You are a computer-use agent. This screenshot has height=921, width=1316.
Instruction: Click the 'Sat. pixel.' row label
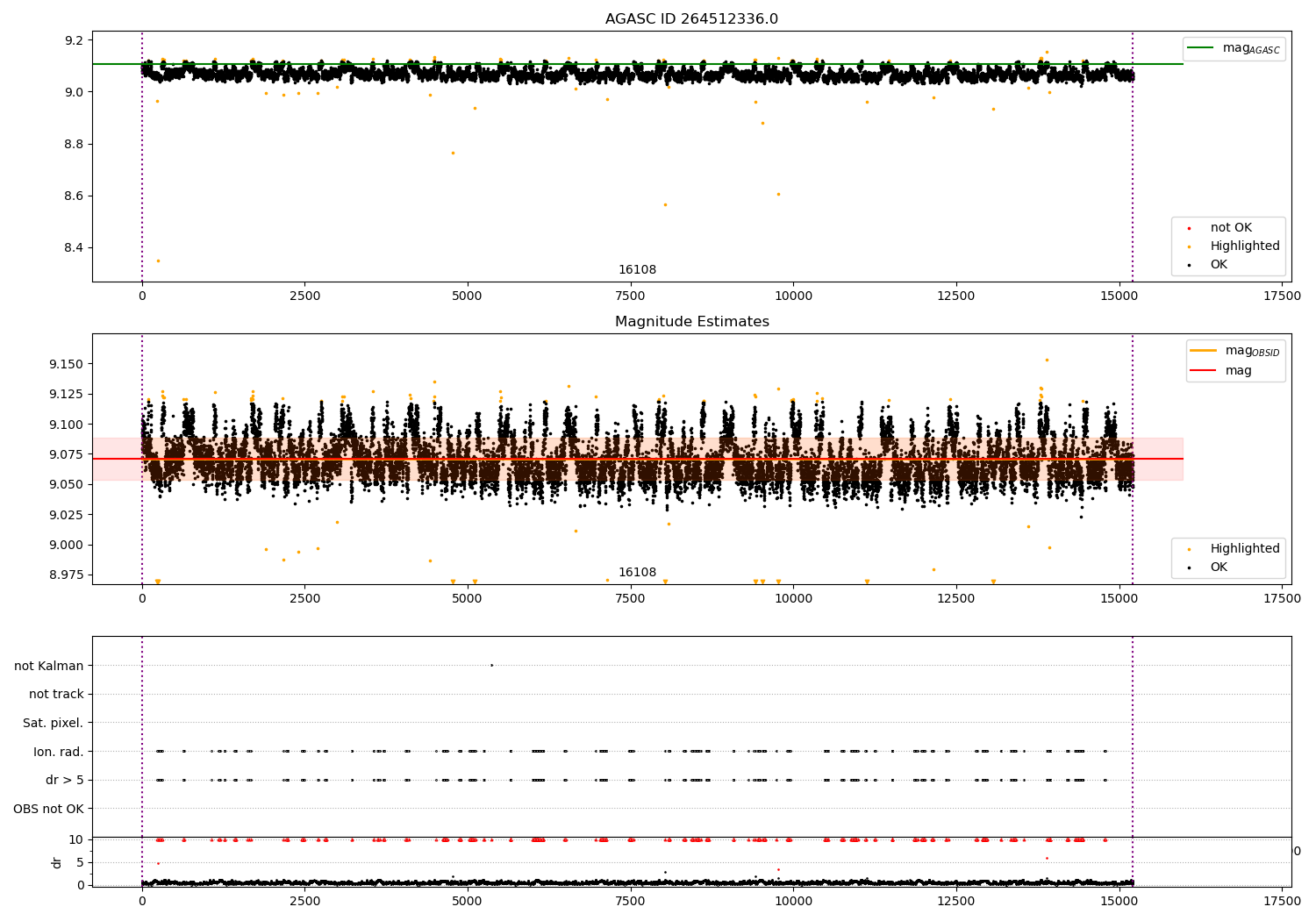pos(53,723)
